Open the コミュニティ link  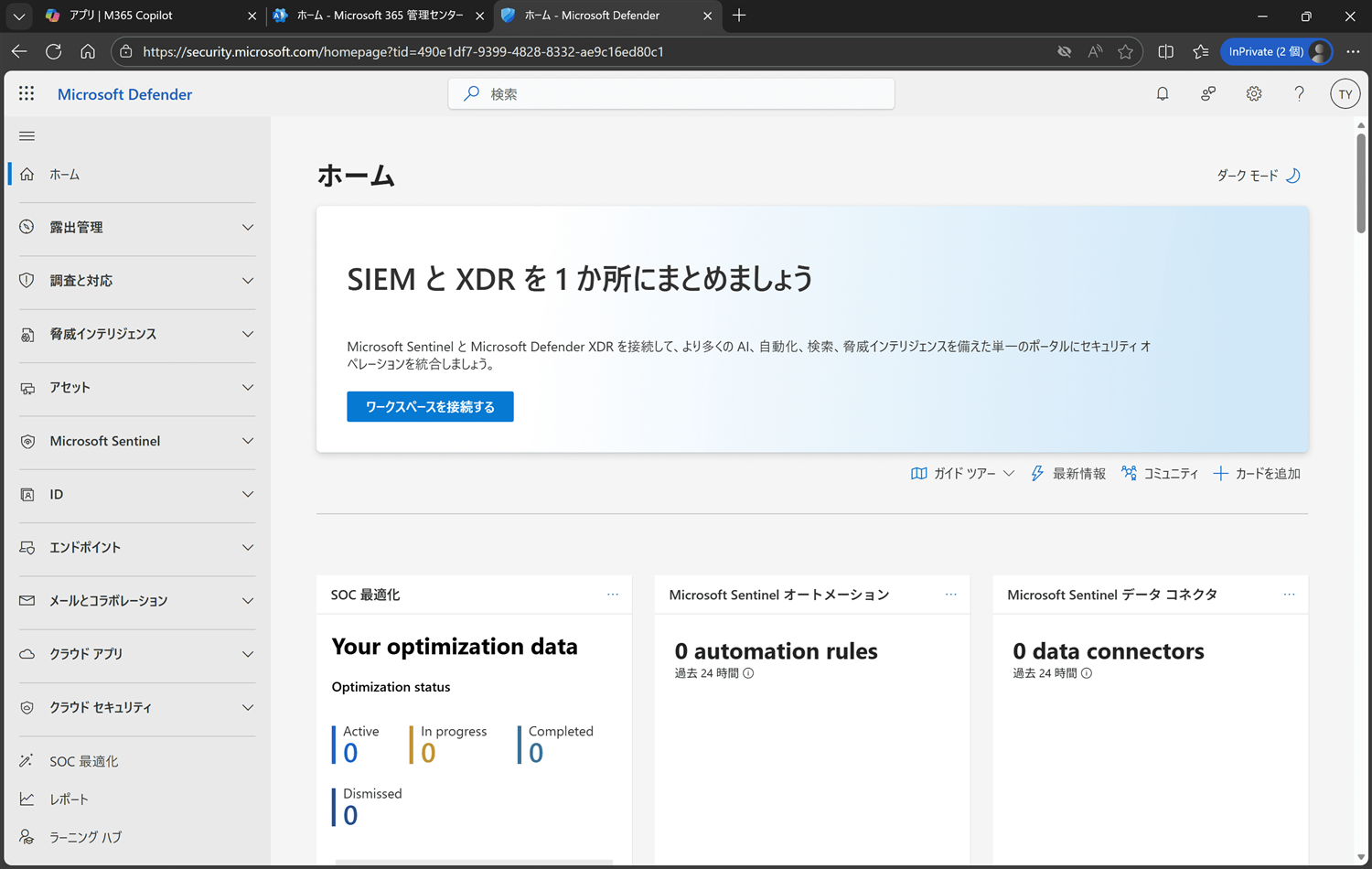click(x=1160, y=473)
